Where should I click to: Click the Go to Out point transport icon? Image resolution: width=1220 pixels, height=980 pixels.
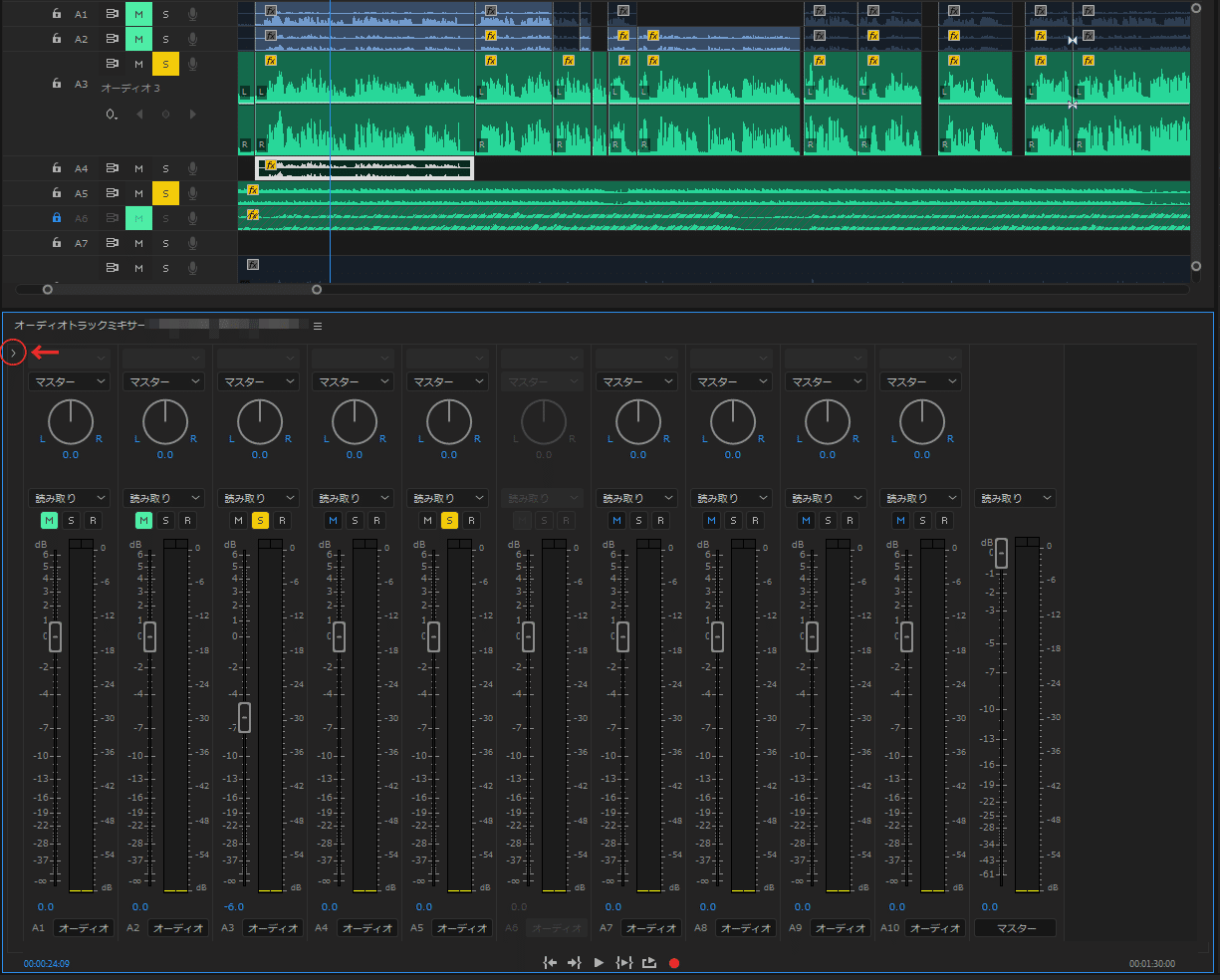pyautogui.click(x=574, y=963)
